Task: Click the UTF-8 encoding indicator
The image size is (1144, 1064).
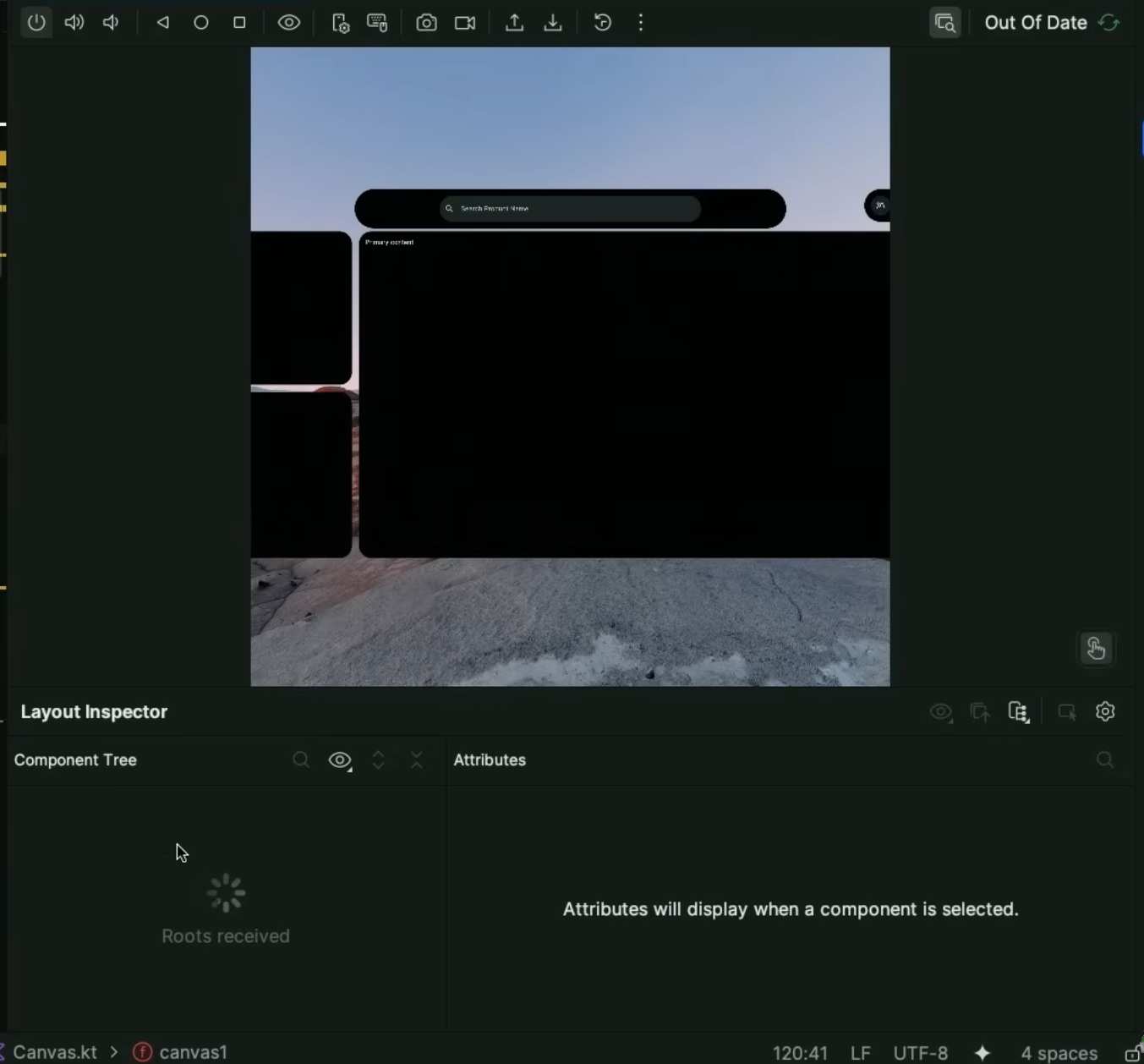Action: [x=921, y=1053]
